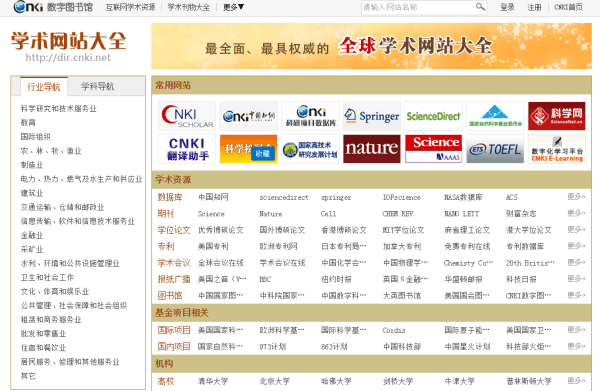The height and width of the screenshot is (391, 600).
Task: Select 教育 in the industry list
Action: (28, 122)
